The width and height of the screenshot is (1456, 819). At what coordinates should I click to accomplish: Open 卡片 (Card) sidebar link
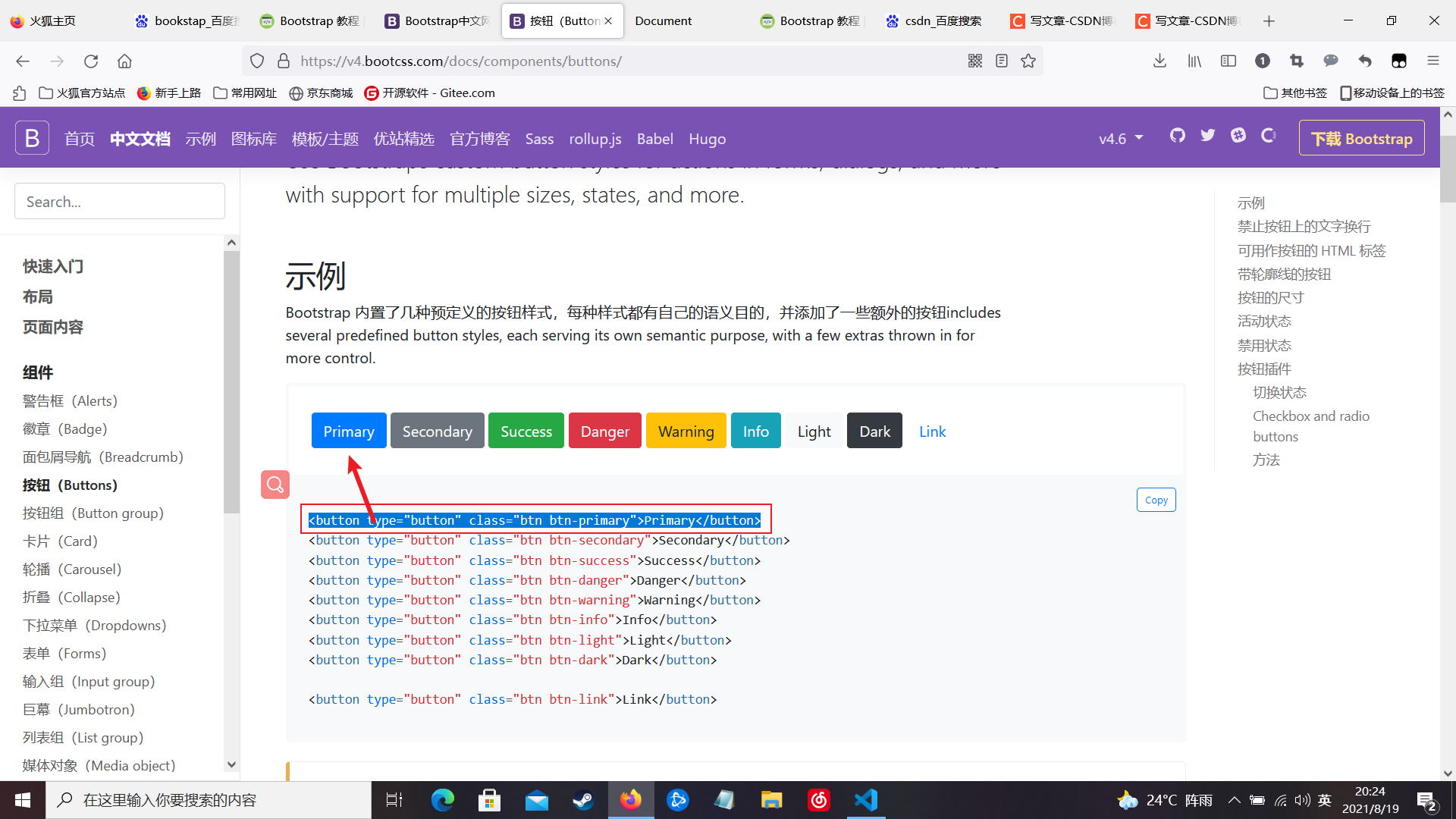click(60, 541)
